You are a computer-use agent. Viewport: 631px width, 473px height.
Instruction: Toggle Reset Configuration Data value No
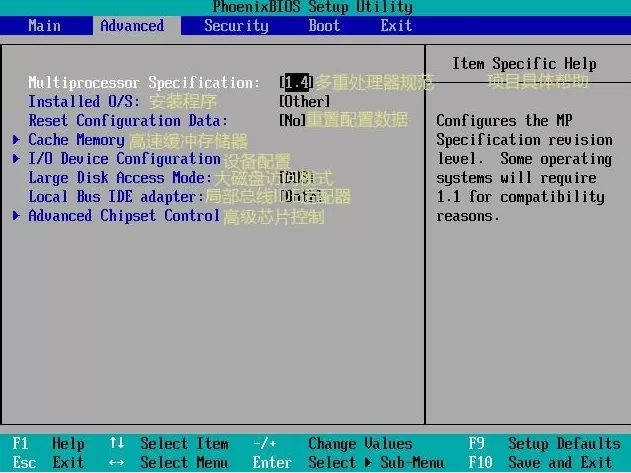[293, 120]
